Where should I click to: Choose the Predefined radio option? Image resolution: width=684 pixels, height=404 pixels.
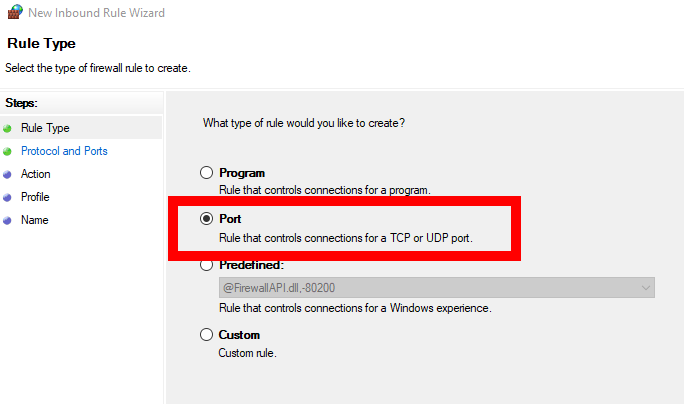click(x=207, y=266)
